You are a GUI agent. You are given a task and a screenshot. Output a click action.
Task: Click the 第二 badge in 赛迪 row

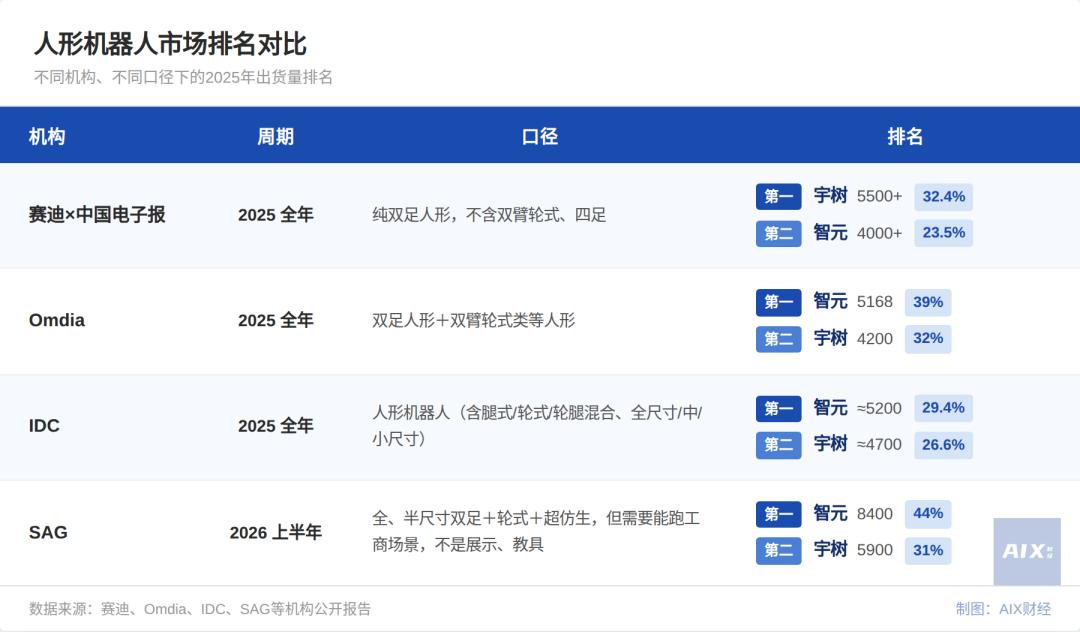(778, 233)
